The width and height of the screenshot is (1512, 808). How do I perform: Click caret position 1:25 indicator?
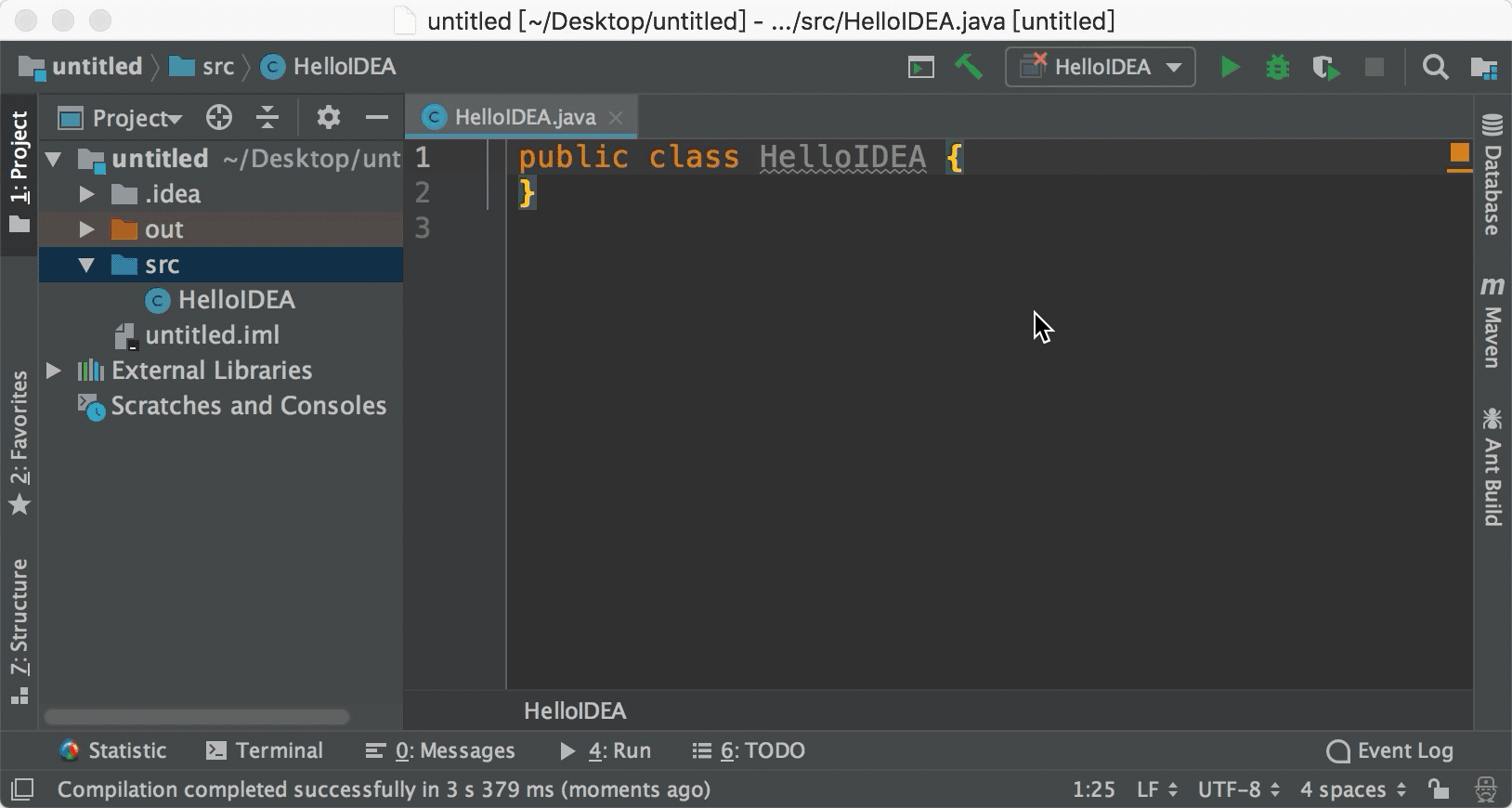point(1093,789)
